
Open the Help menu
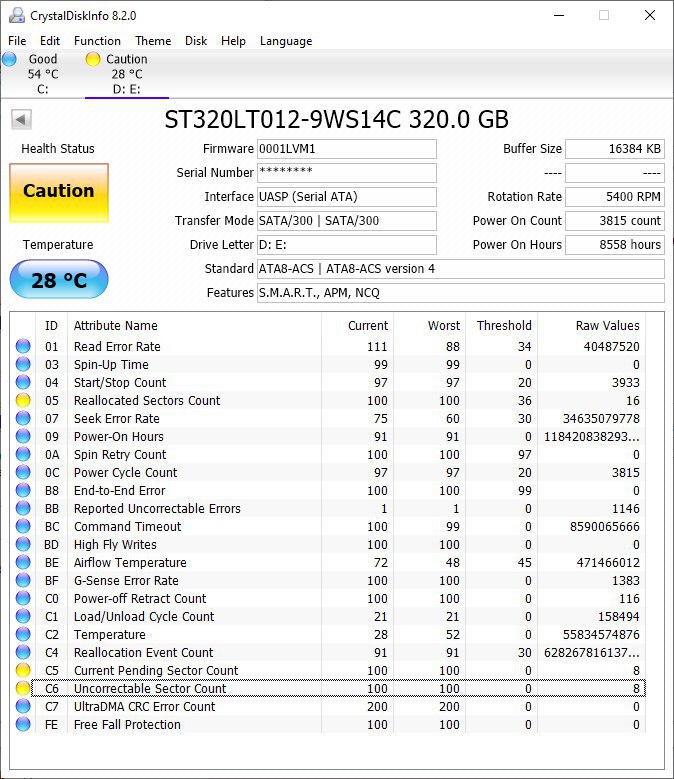pos(233,41)
